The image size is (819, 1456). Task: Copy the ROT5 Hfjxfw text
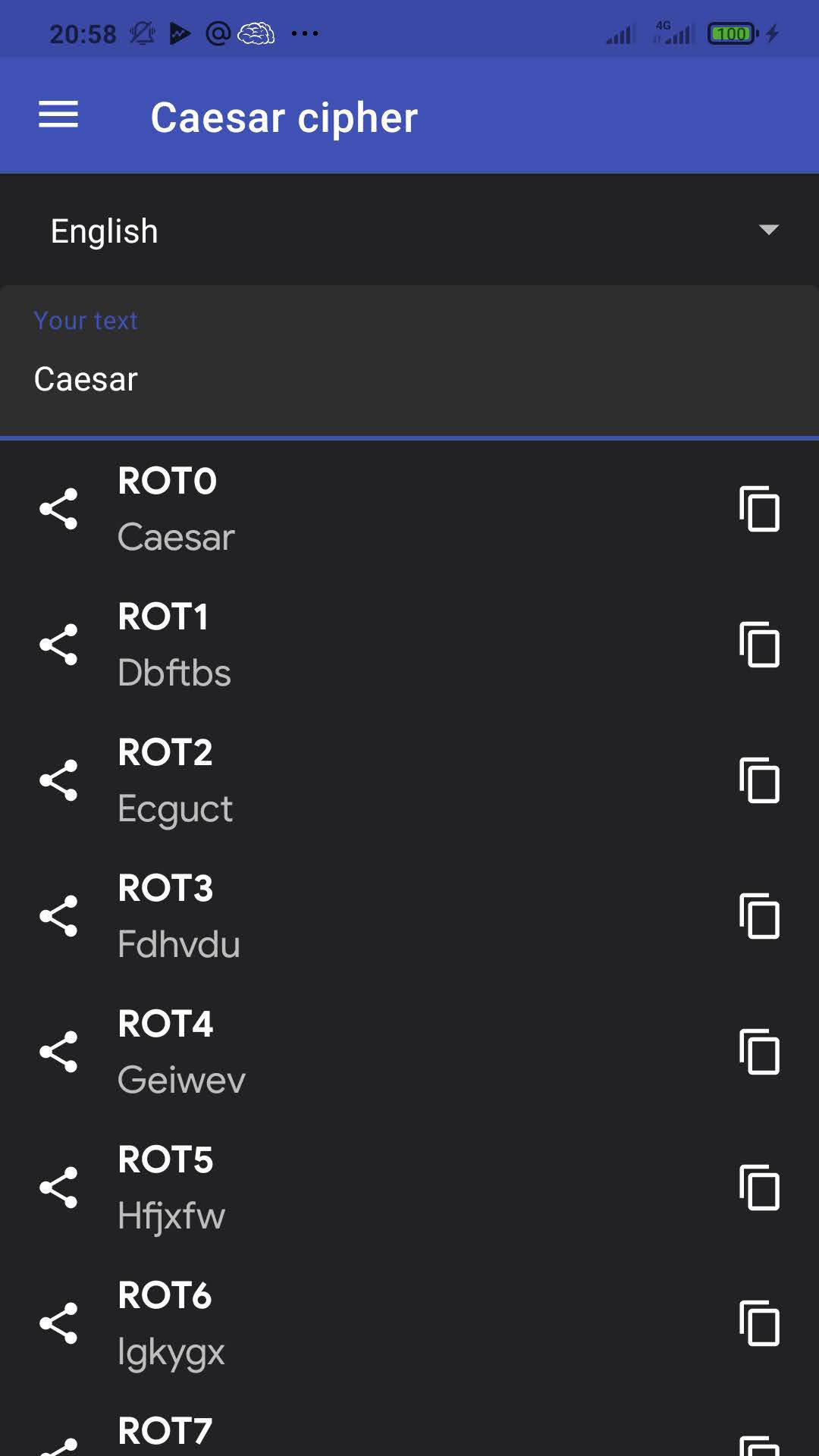759,1188
